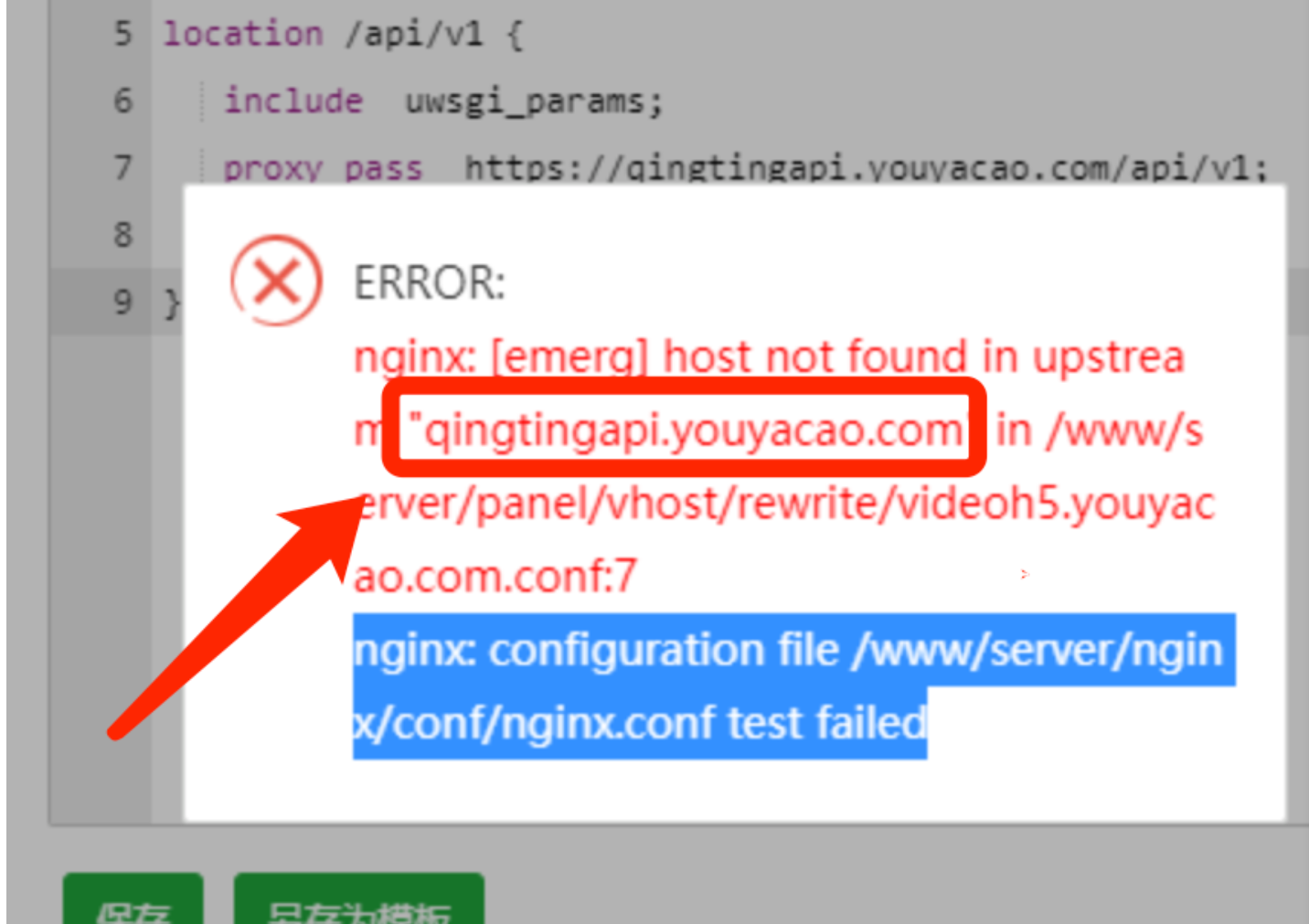The image size is (1309, 924).
Task: Click line number 9 in the gutter
Action: click(x=122, y=302)
